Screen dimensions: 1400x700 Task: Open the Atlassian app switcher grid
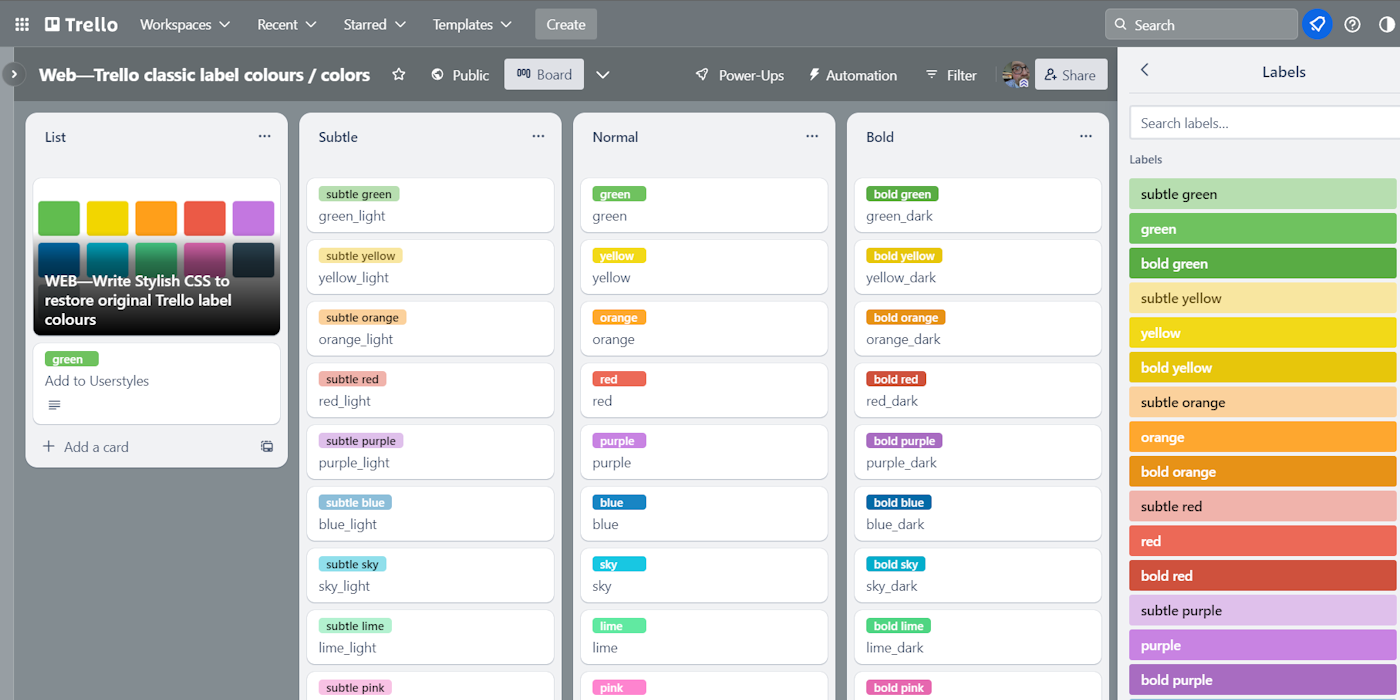tap(21, 24)
